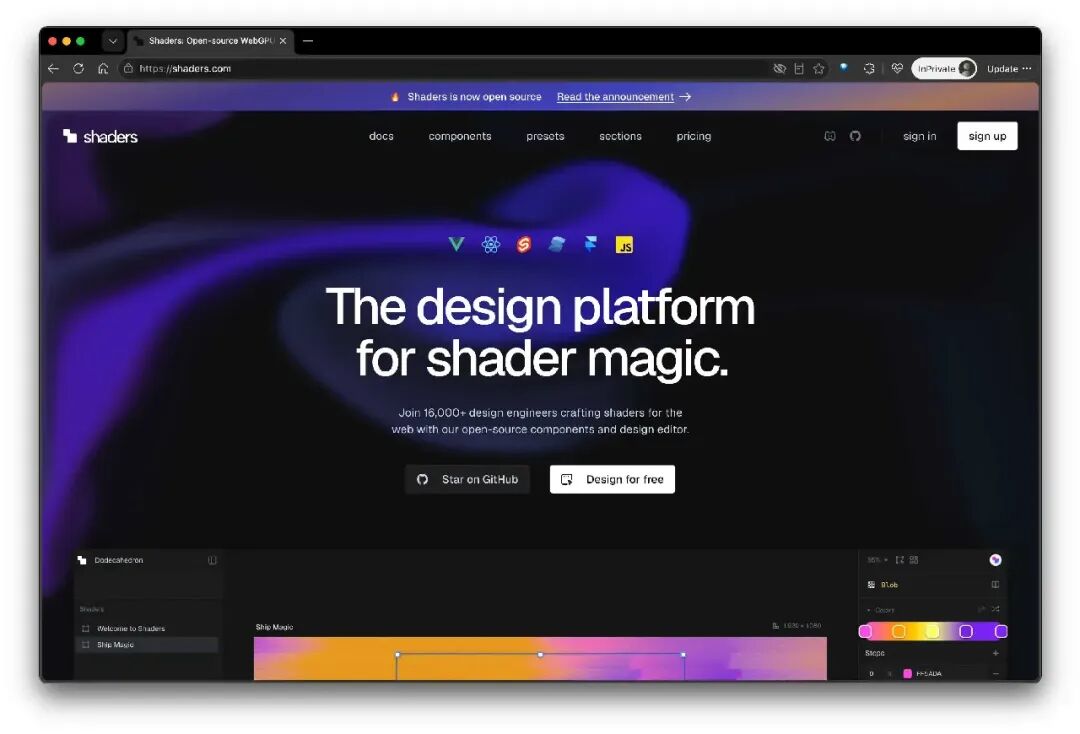Click the crossed-out eye tracking prevention icon
The image size is (1080, 734).
click(x=779, y=69)
